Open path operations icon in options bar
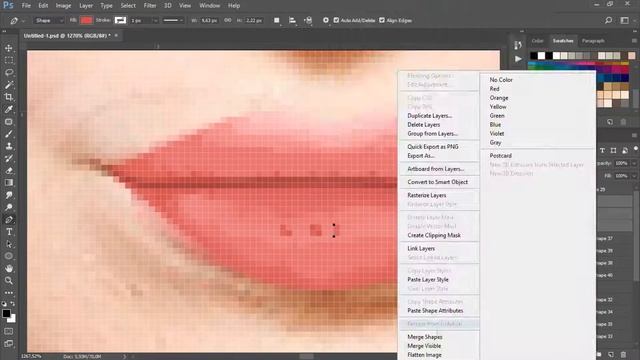Screen dimensions: 640x360 [x=277, y=20]
